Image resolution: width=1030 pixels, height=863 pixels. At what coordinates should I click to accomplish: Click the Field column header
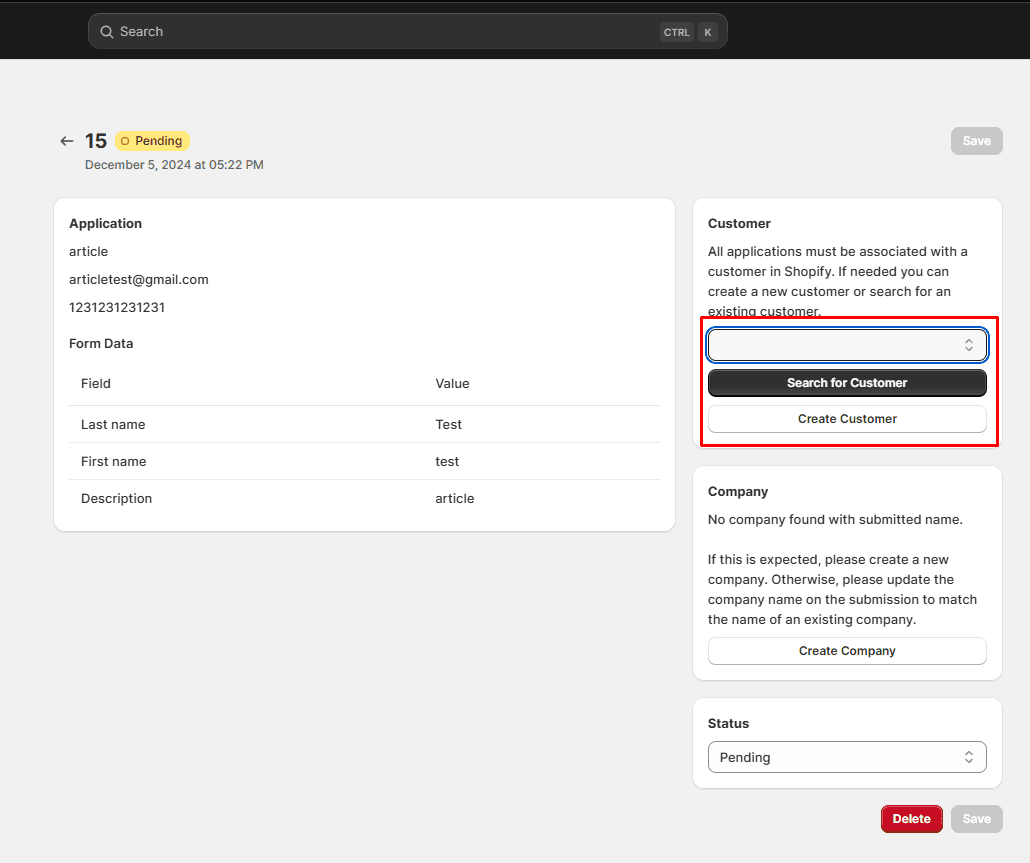[x=96, y=384]
